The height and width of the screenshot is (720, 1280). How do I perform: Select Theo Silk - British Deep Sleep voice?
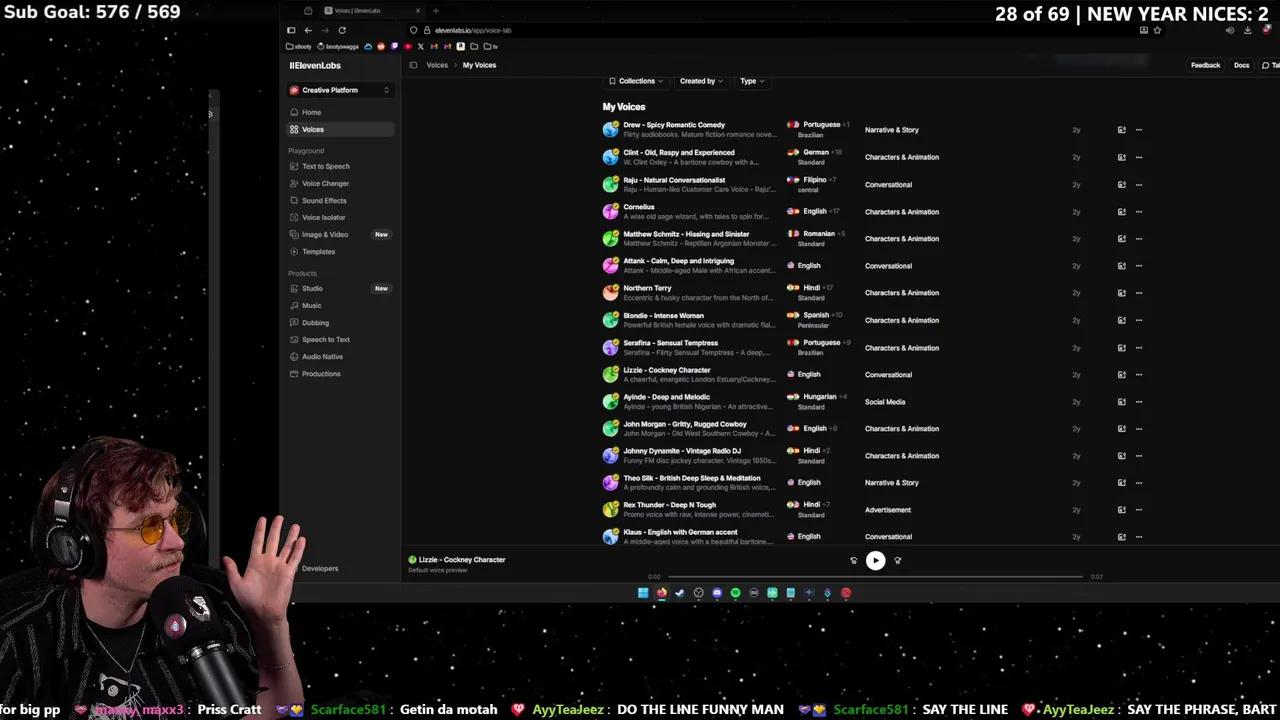(x=692, y=478)
